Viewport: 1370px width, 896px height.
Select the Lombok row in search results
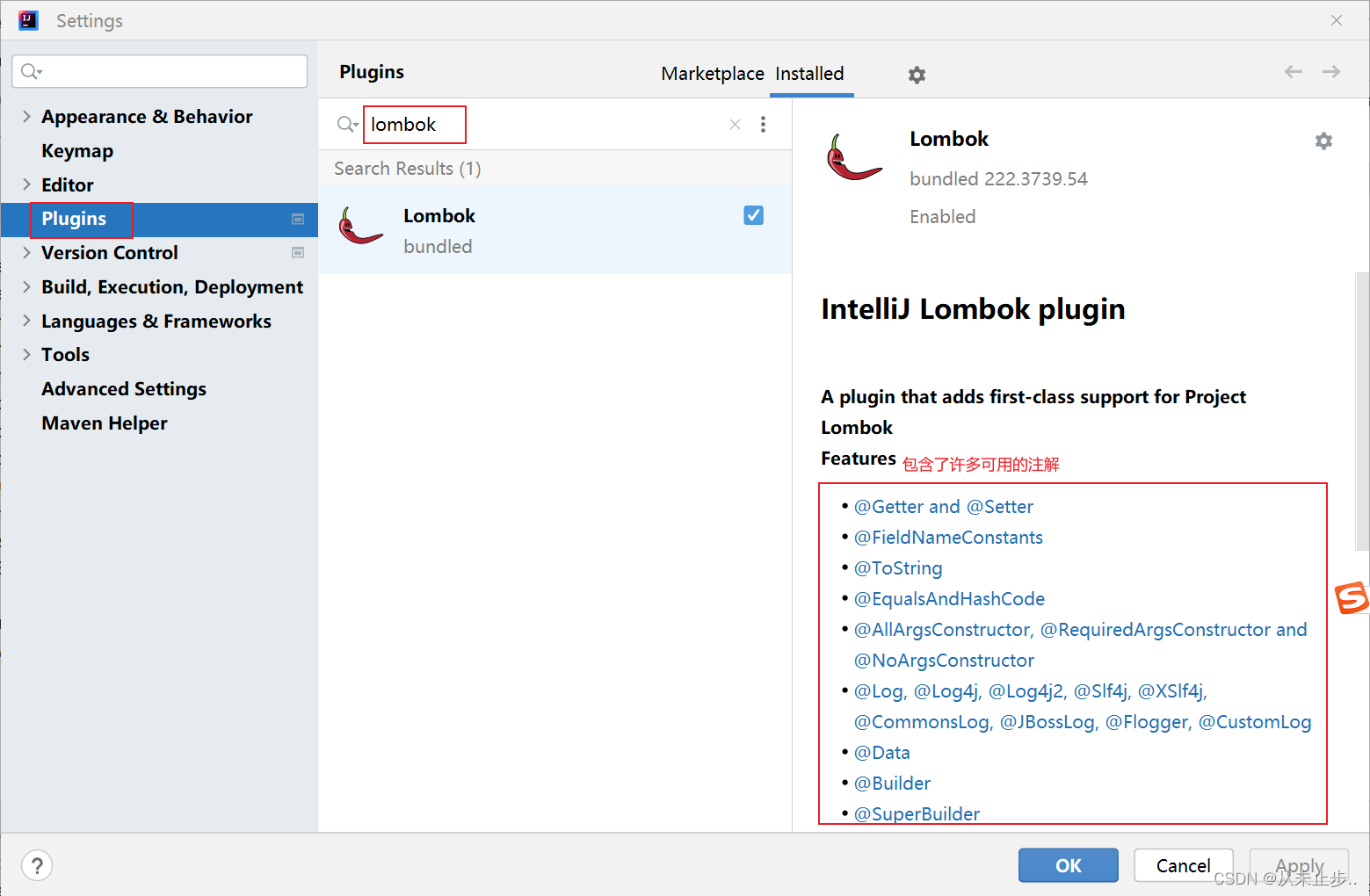coord(555,230)
